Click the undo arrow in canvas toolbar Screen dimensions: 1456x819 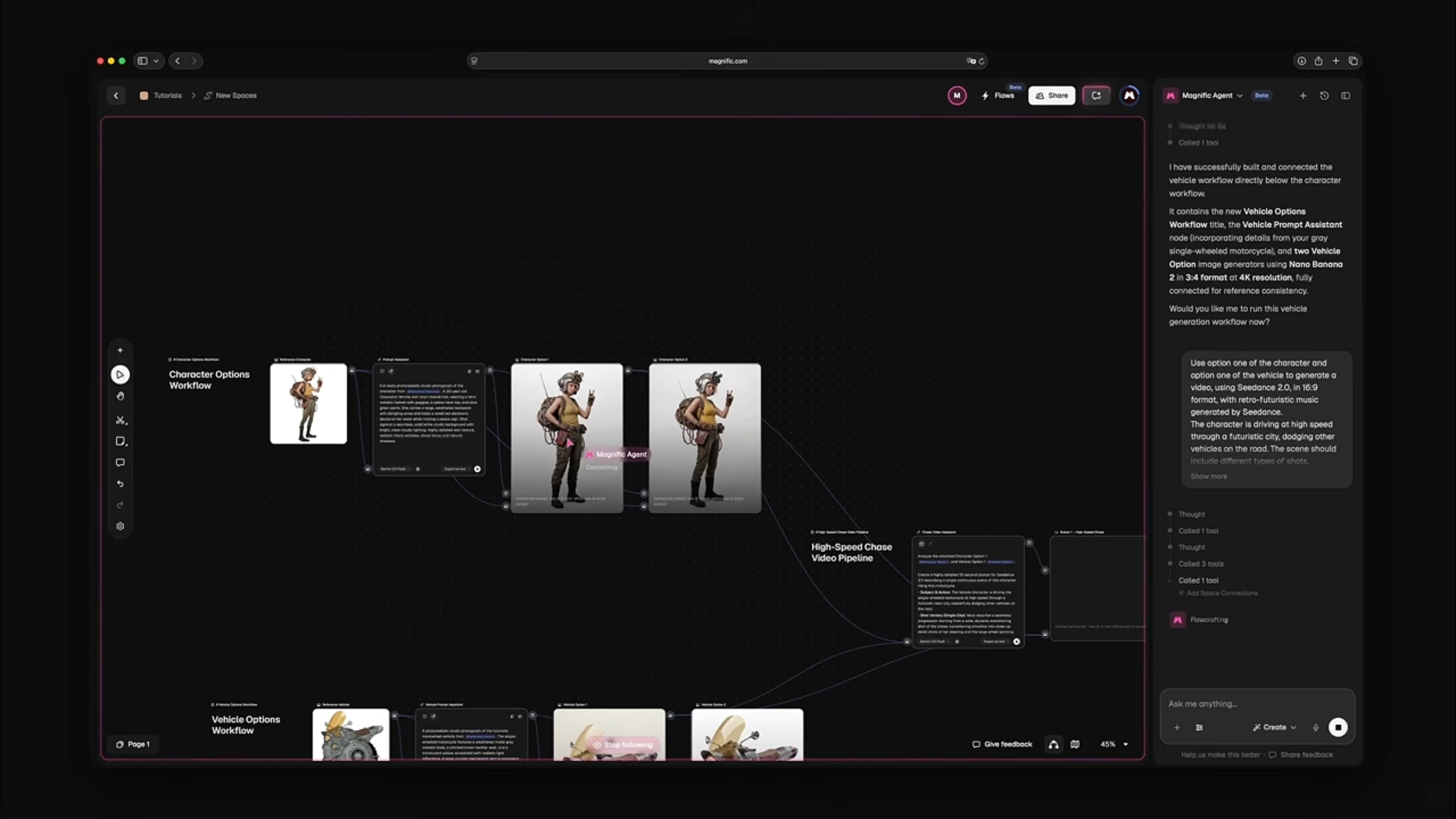[120, 484]
